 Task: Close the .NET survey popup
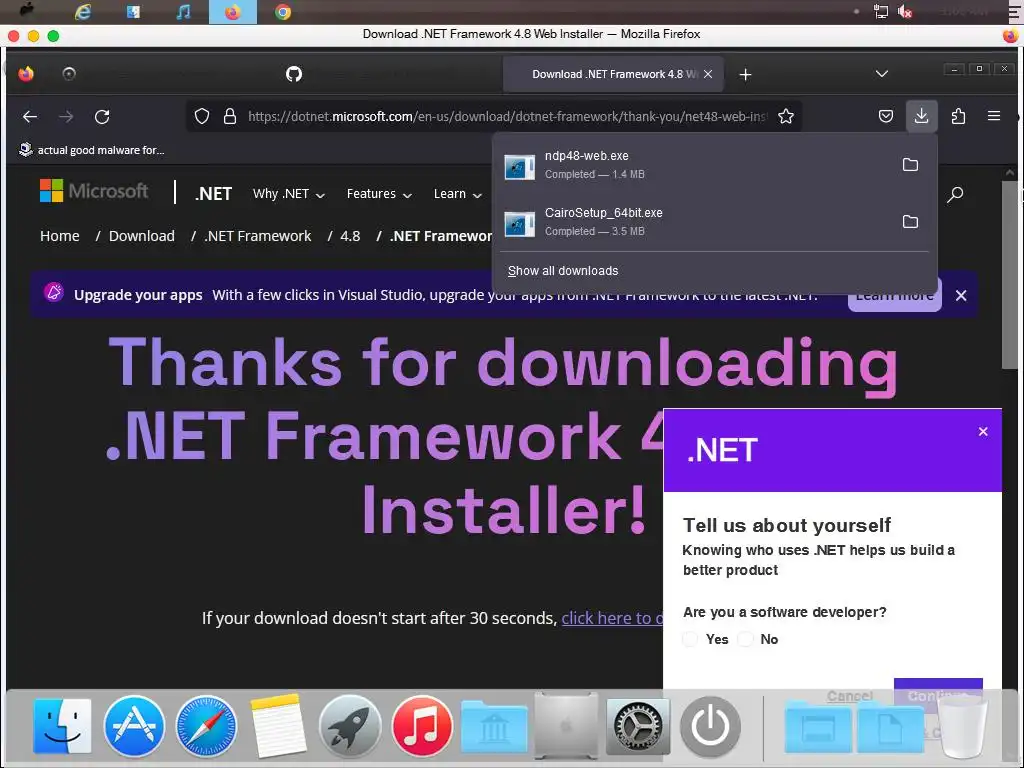[983, 432]
